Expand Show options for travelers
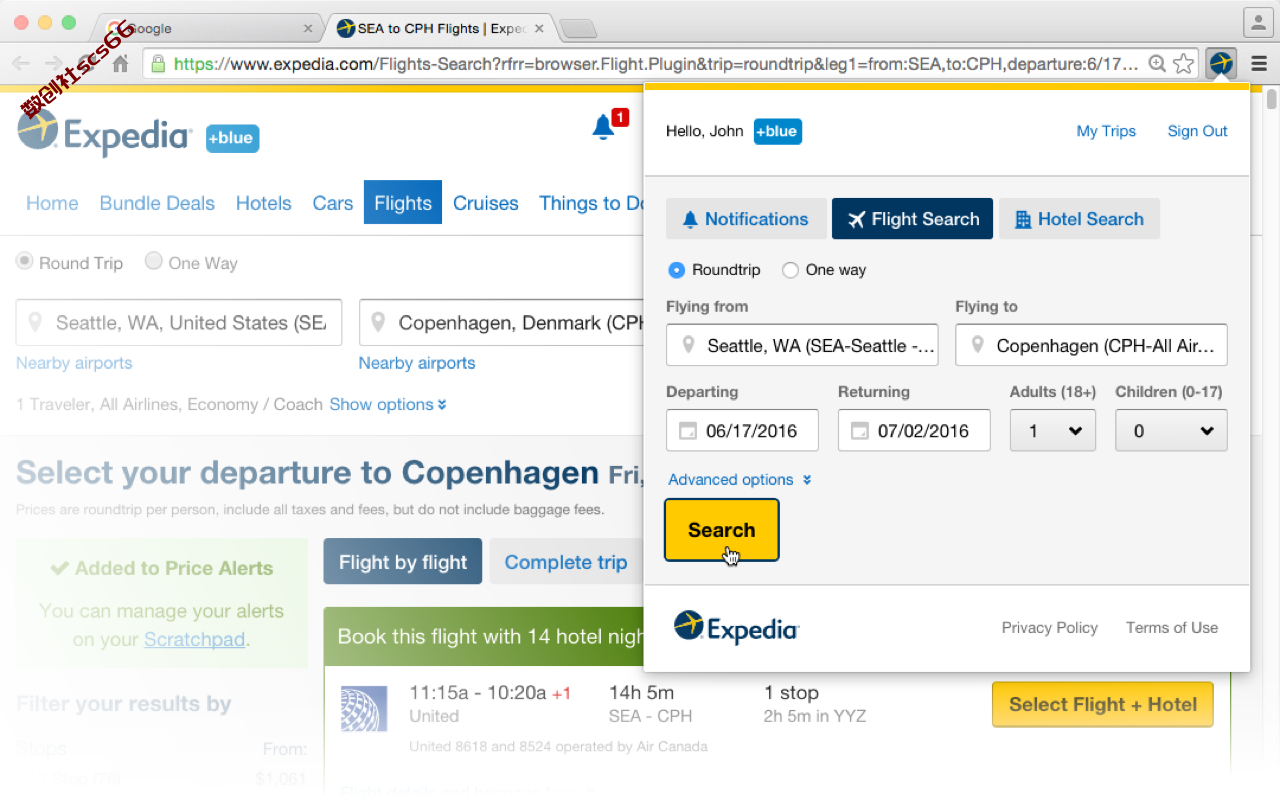This screenshot has width=1280, height=800. click(388, 404)
